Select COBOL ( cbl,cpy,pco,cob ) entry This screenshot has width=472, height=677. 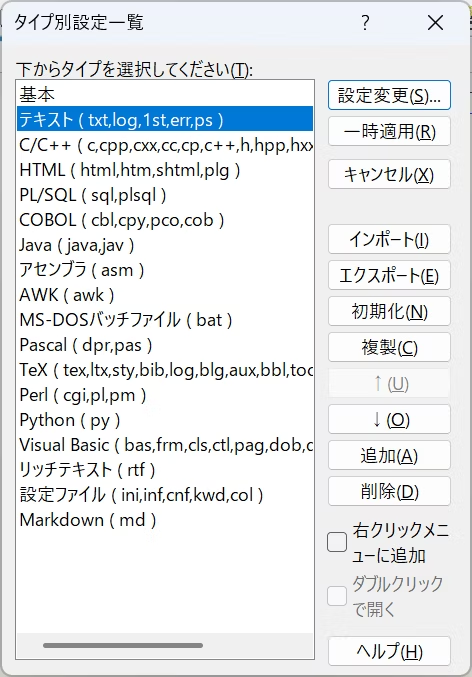(165, 220)
